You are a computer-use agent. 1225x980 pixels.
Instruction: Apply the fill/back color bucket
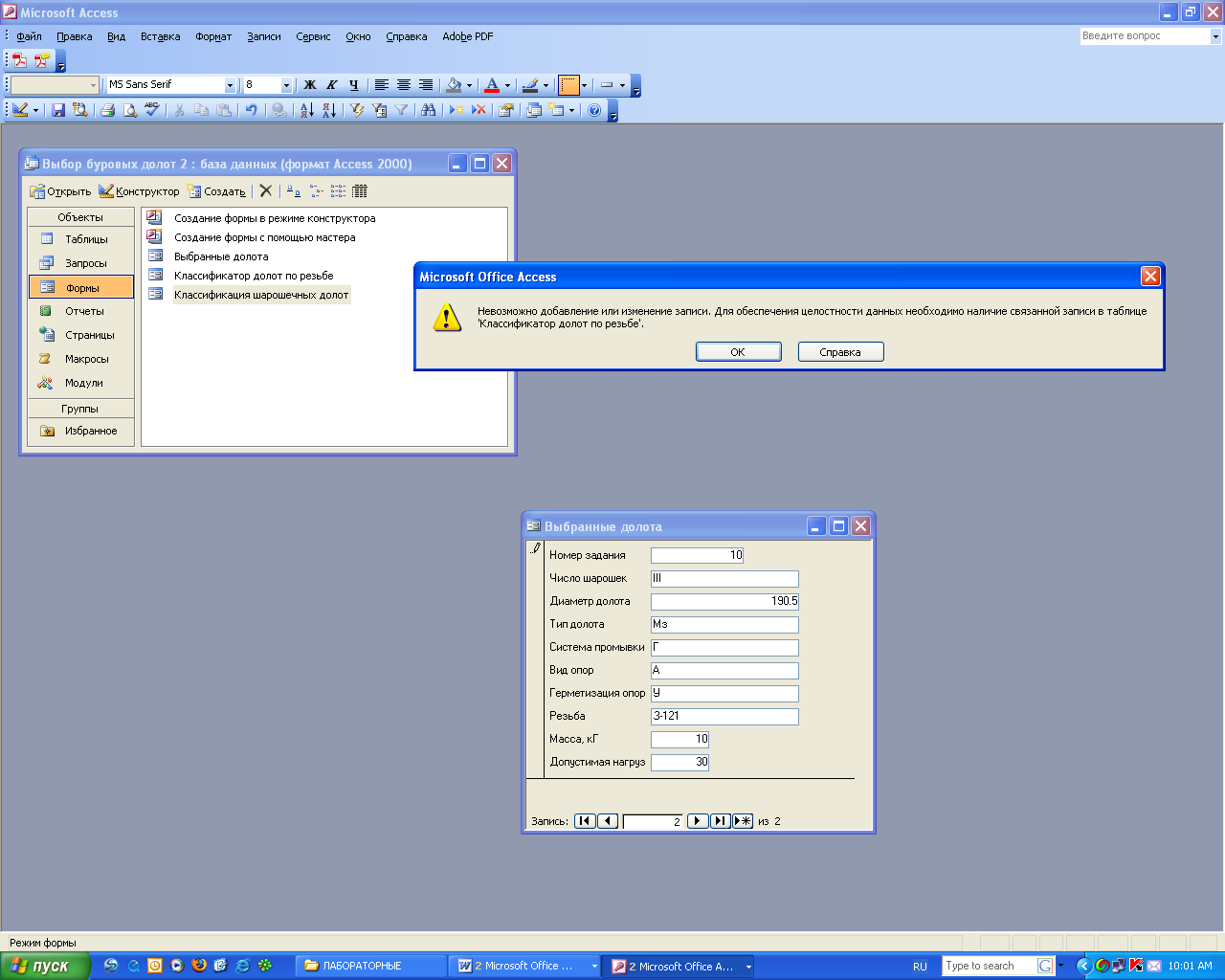tap(454, 84)
